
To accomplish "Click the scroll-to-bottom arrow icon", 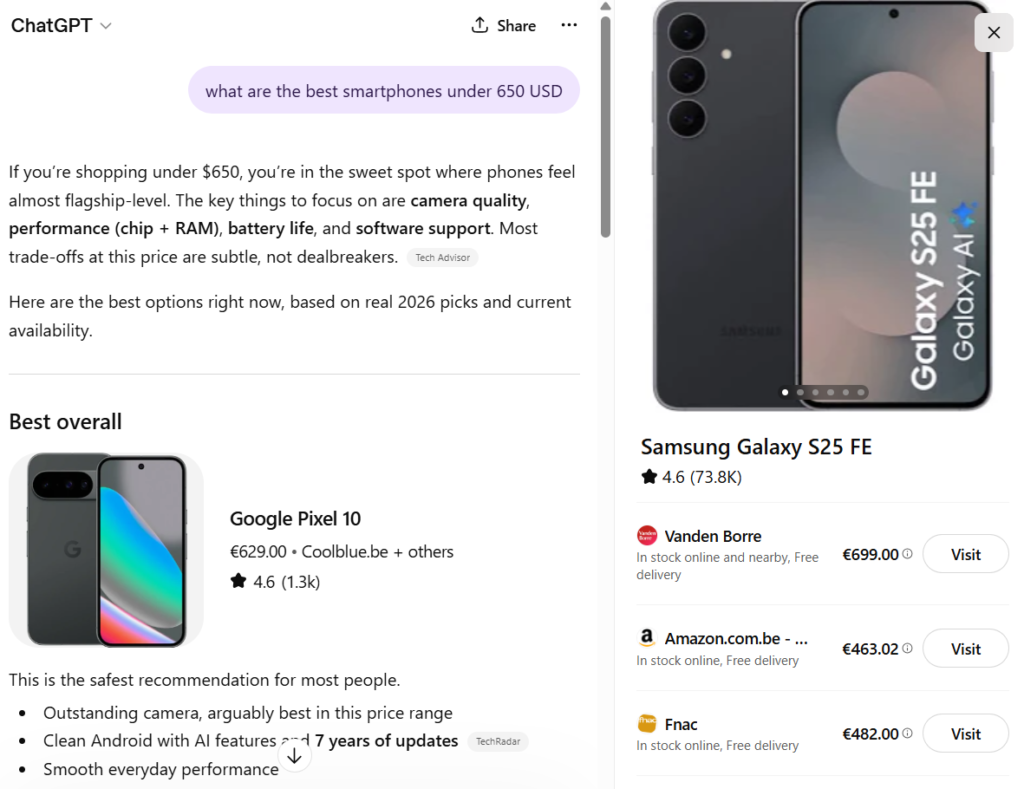I will (x=294, y=757).
